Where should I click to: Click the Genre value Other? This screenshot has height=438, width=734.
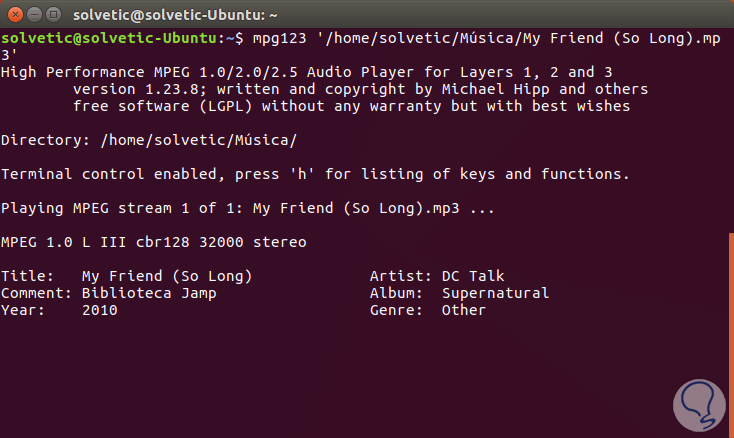click(x=463, y=310)
